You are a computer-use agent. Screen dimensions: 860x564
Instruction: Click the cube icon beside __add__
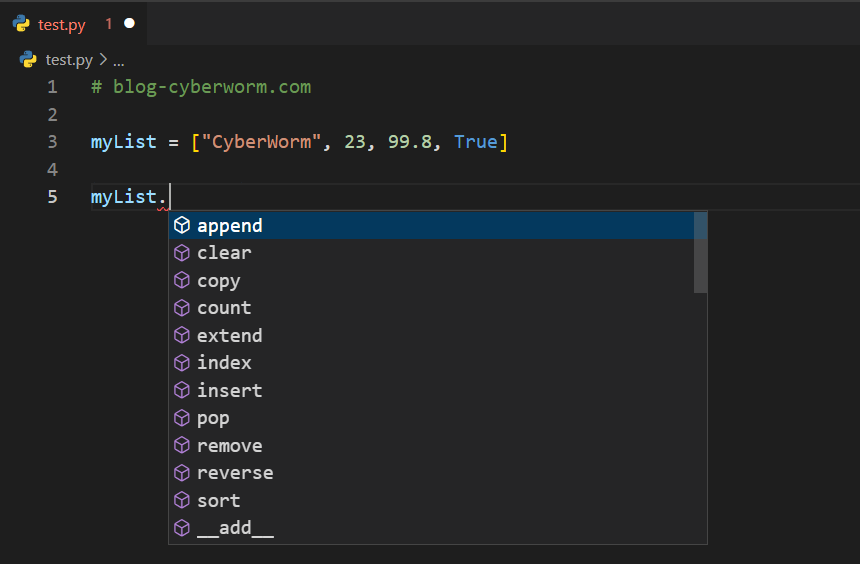(x=182, y=528)
